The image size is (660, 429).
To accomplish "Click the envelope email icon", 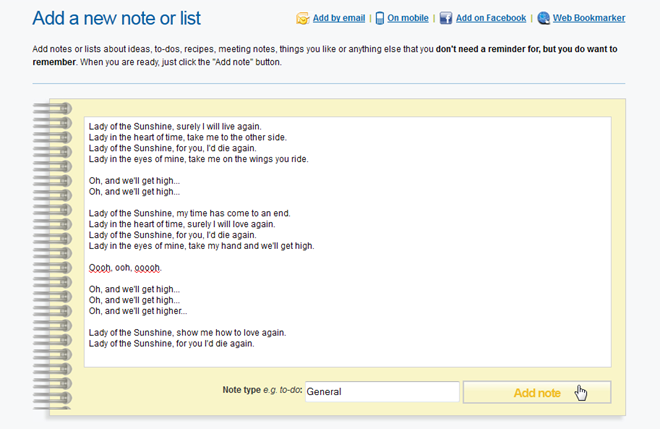I will (303, 18).
